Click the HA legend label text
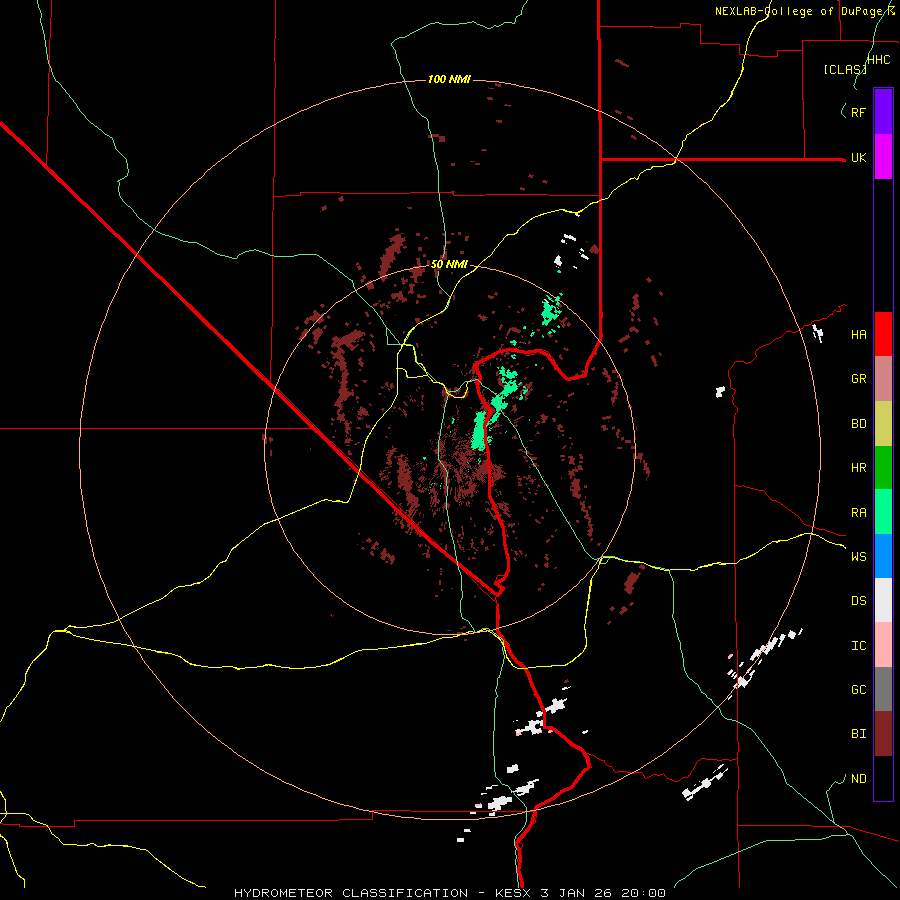 pos(859,335)
